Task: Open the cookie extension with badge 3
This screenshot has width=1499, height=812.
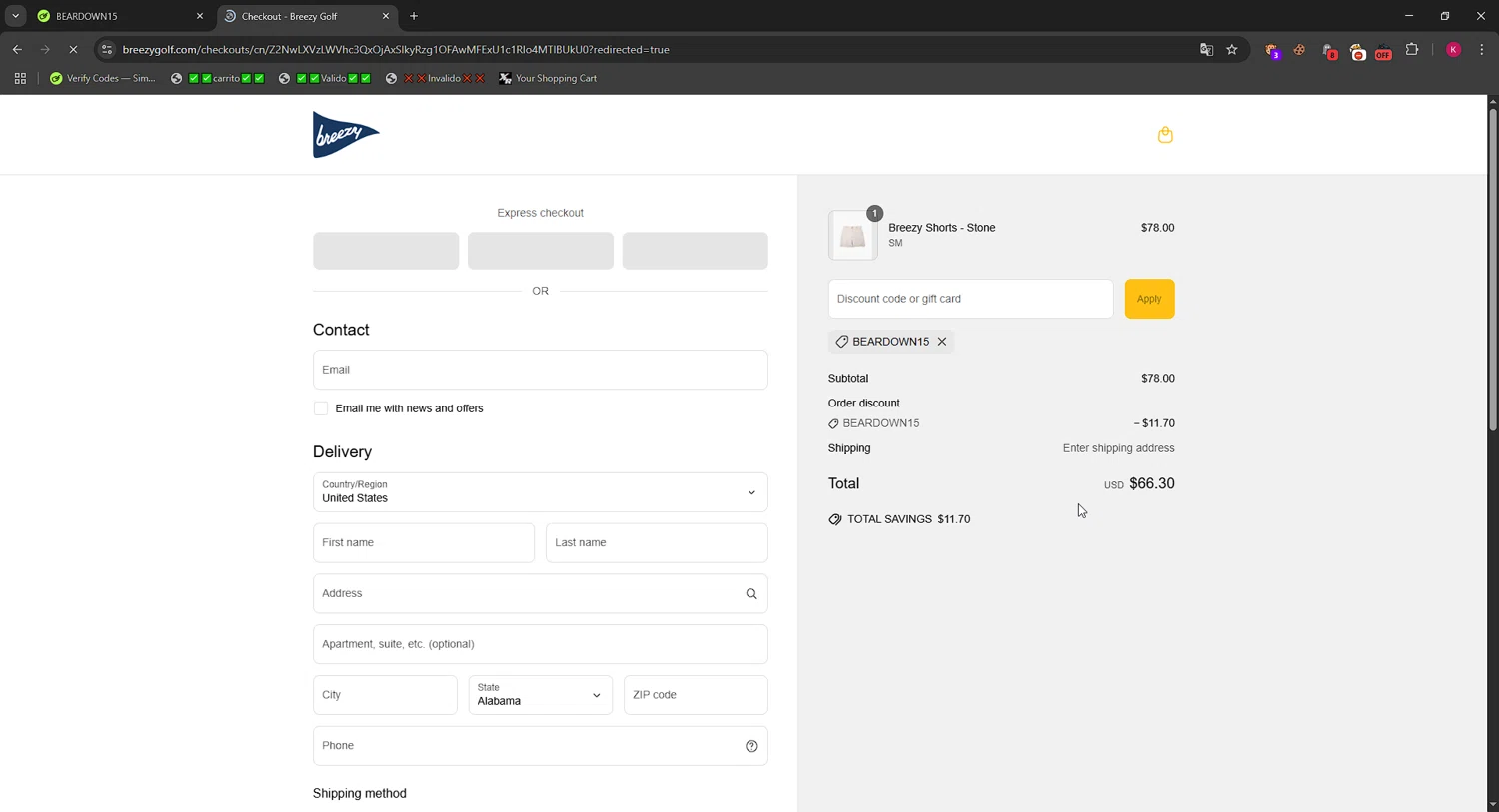Action: point(1272,50)
